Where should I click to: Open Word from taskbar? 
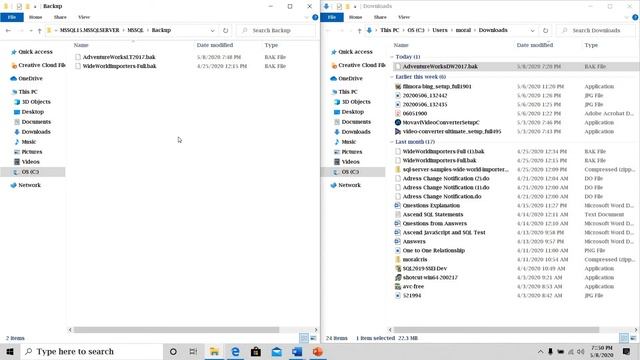(x=297, y=351)
